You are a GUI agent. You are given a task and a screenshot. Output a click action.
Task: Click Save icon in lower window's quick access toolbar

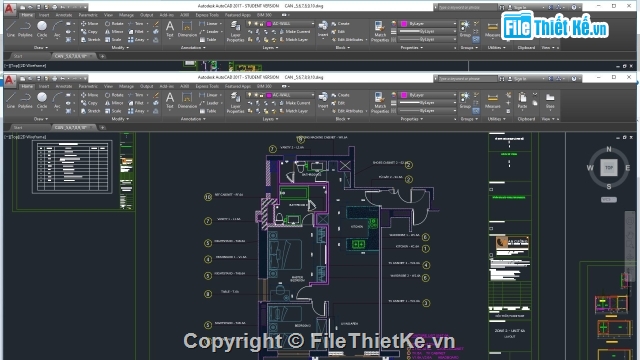click(x=38, y=78)
